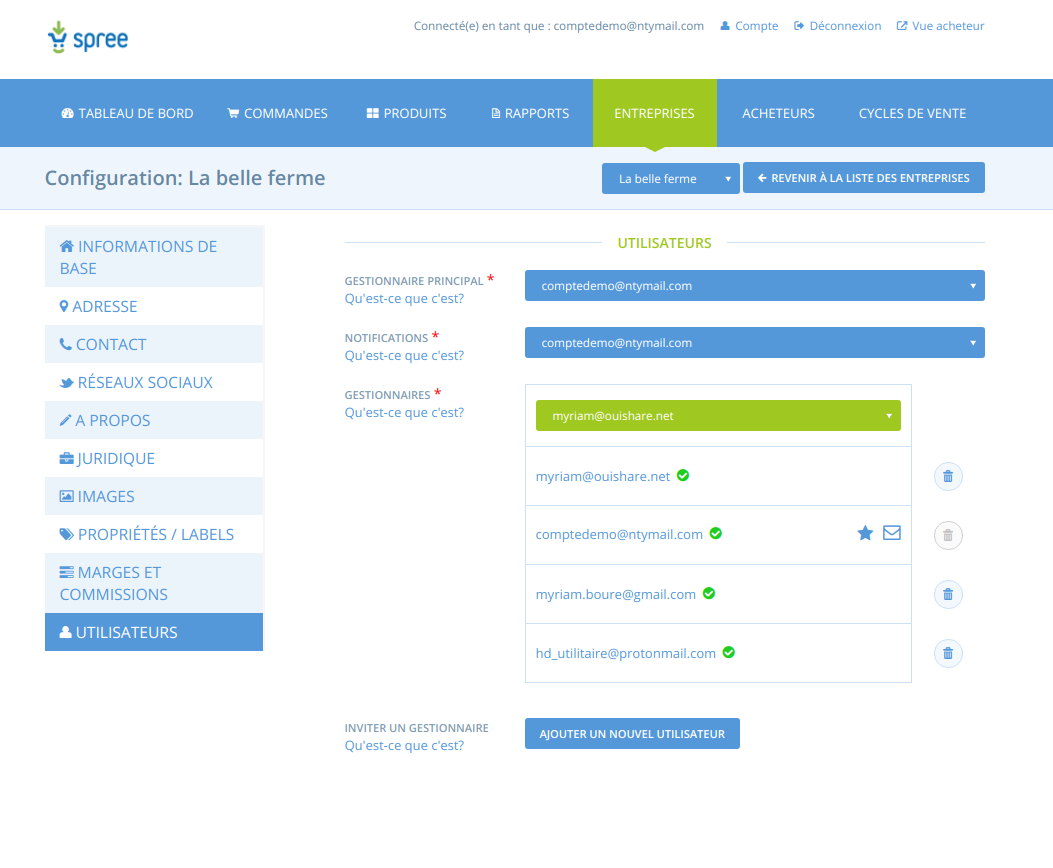Click trash icon for comptedemo@ntymail.com row
Screen dimensions: 1053x868
tap(948, 536)
